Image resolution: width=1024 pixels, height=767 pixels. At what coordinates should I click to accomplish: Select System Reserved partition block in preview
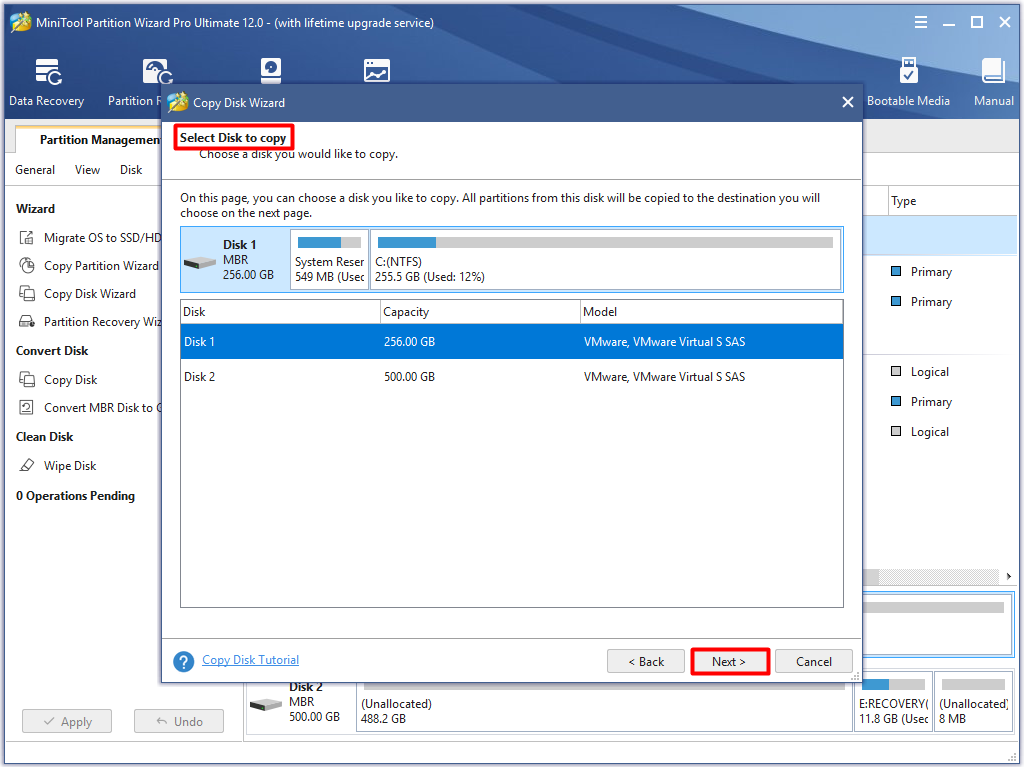[329, 259]
